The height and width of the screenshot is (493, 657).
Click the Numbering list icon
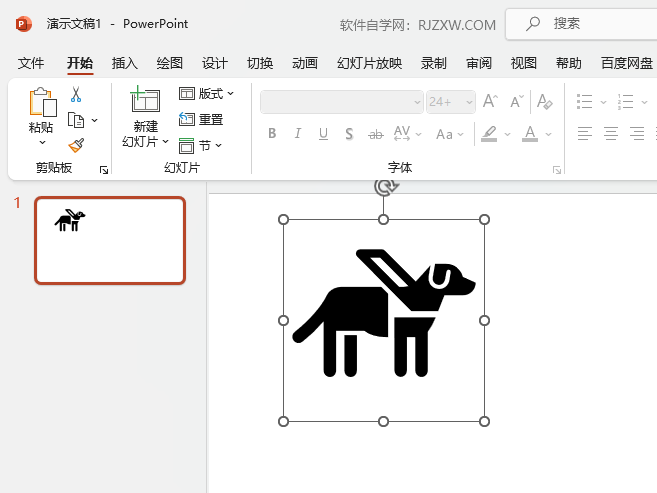(x=625, y=101)
